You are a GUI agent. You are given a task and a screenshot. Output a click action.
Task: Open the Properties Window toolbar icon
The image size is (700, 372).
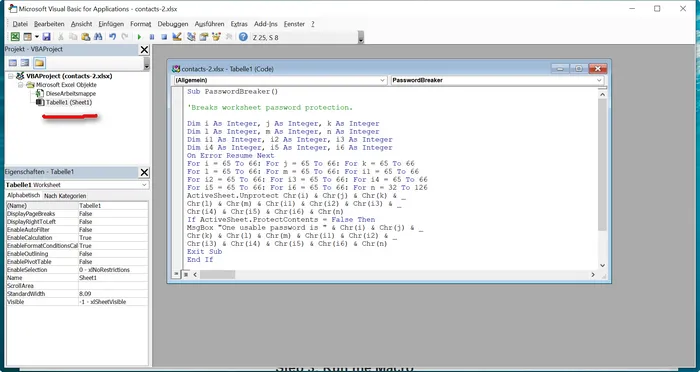pos(204,37)
